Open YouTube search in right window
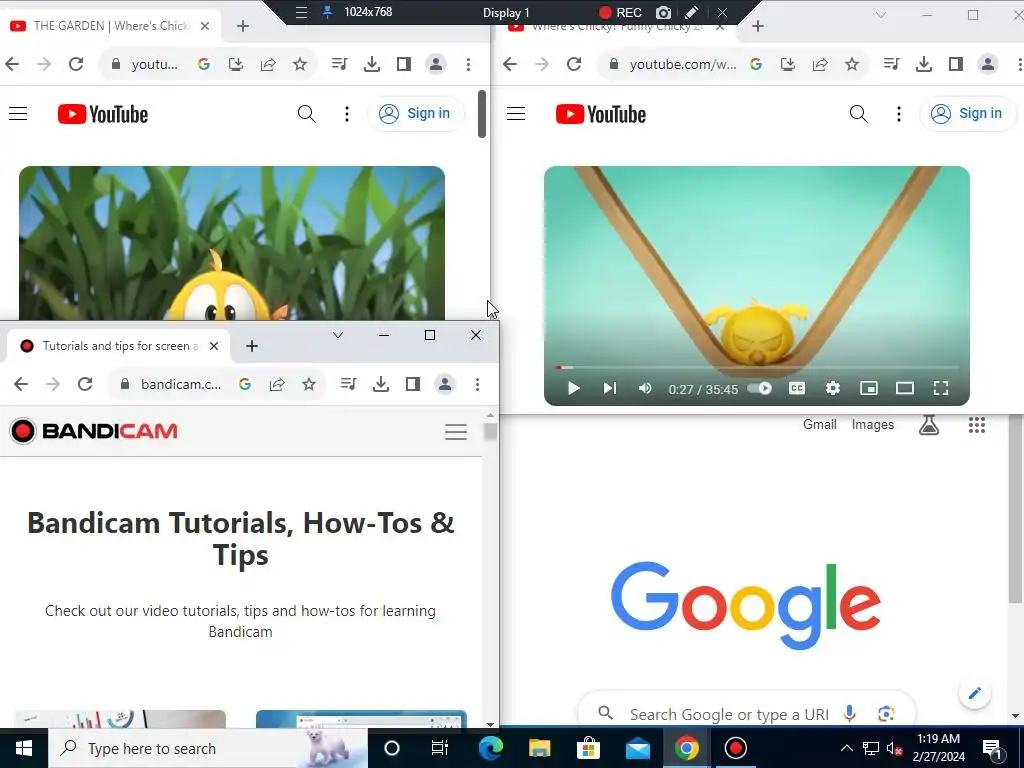This screenshot has width=1024, height=768. click(858, 114)
